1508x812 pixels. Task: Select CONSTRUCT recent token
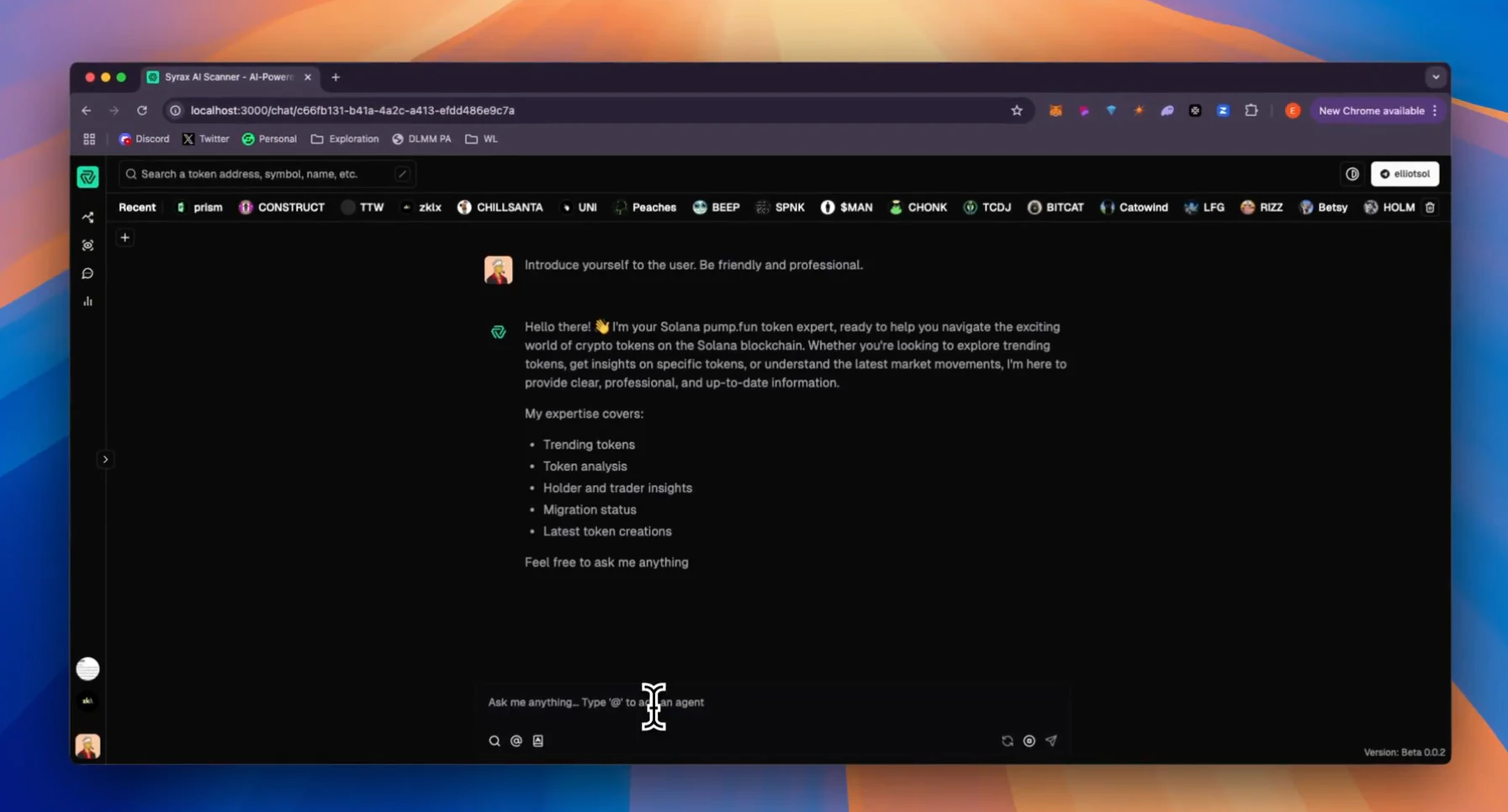(x=282, y=207)
